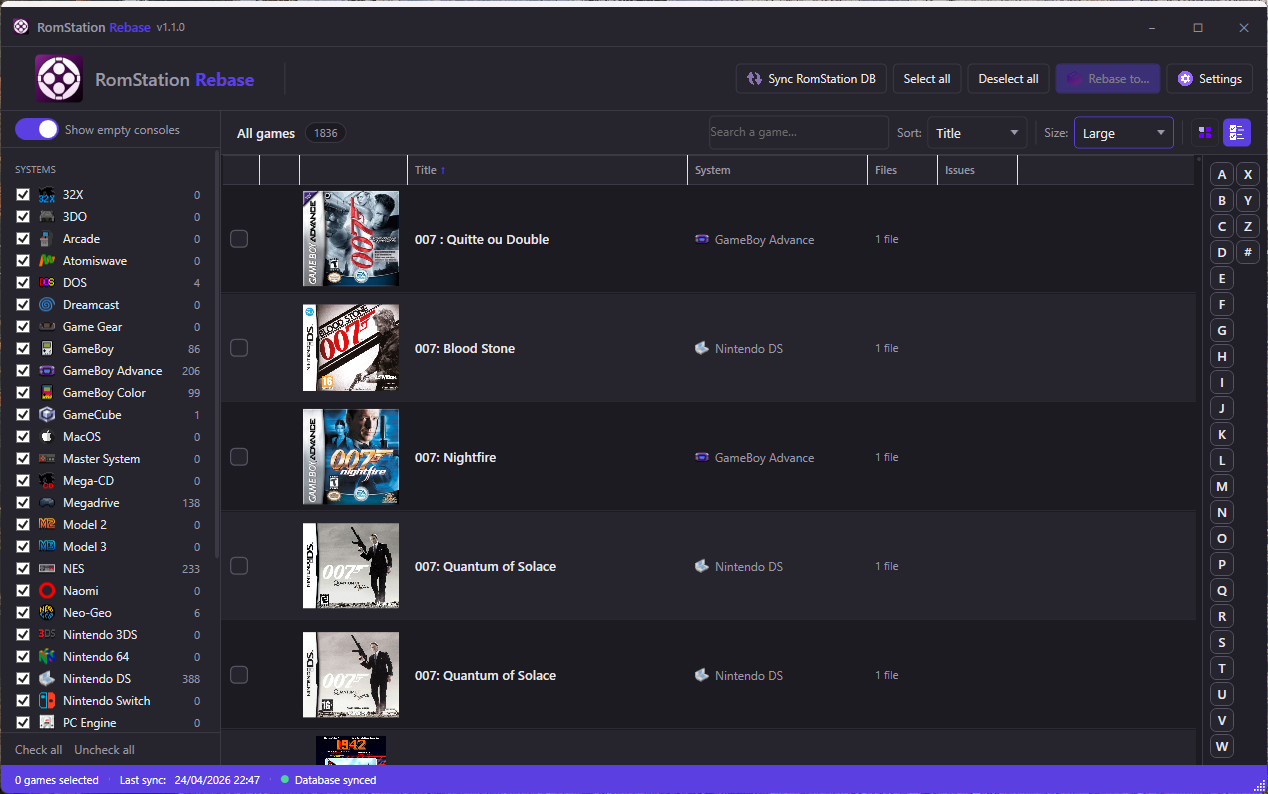Click the Dreamcast swirl icon in sidebar
The image size is (1268, 794).
click(x=47, y=305)
